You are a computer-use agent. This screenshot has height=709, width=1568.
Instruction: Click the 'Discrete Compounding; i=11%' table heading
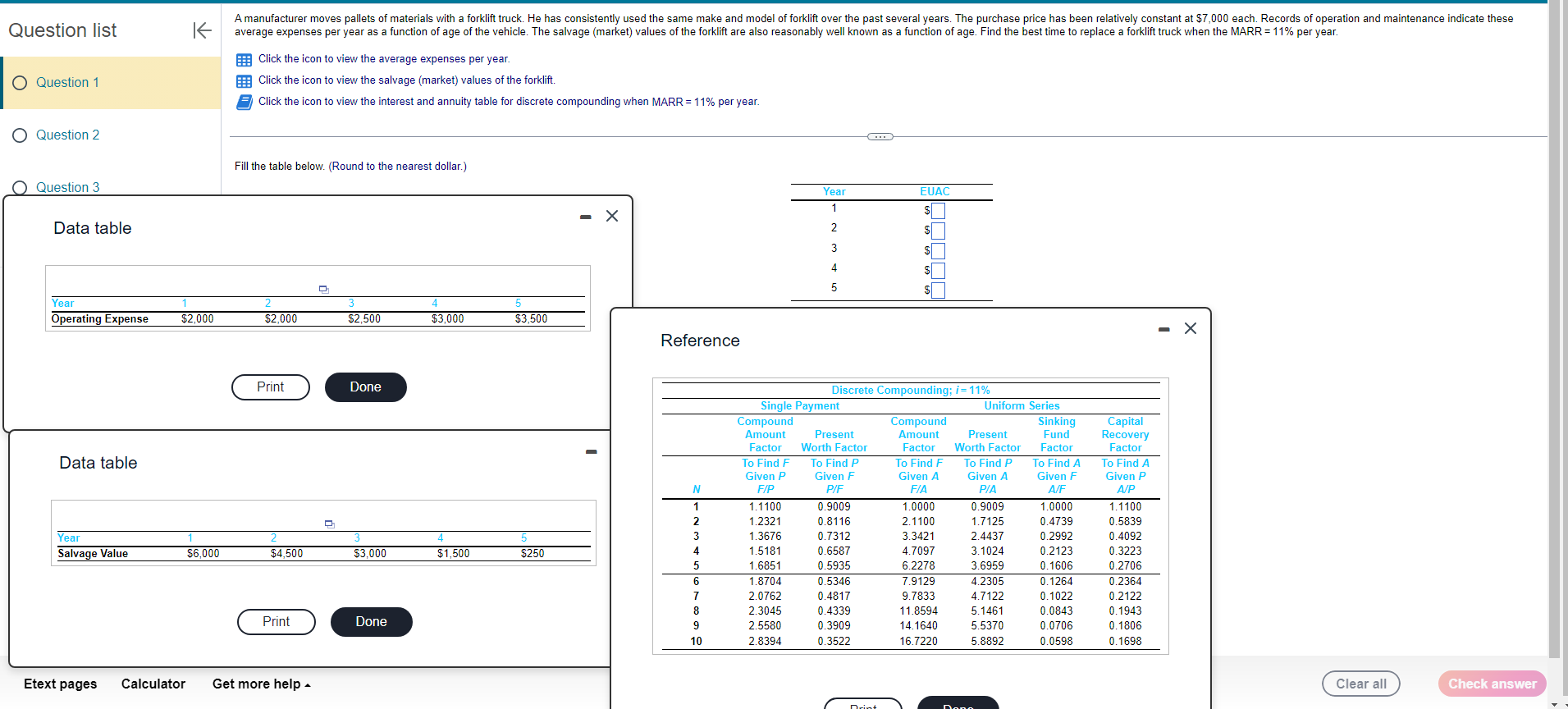tap(911, 391)
